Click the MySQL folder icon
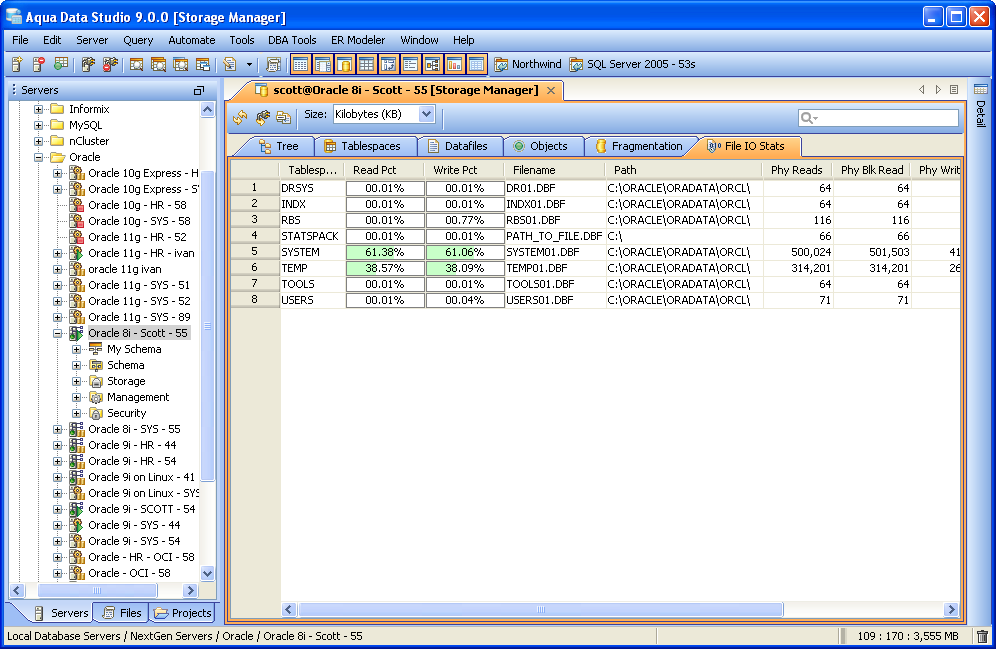Image resolution: width=996 pixels, height=649 pixels. tap(58, 124)
